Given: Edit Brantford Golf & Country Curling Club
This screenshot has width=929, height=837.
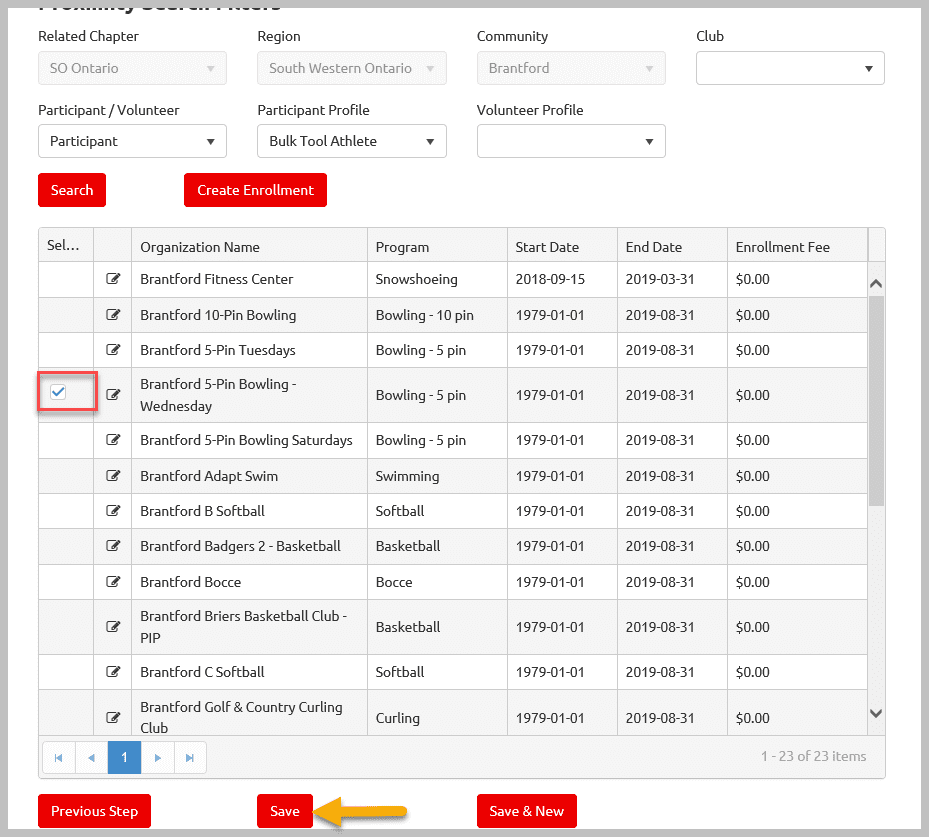Looking at the screenshot, I should point(113,717).
